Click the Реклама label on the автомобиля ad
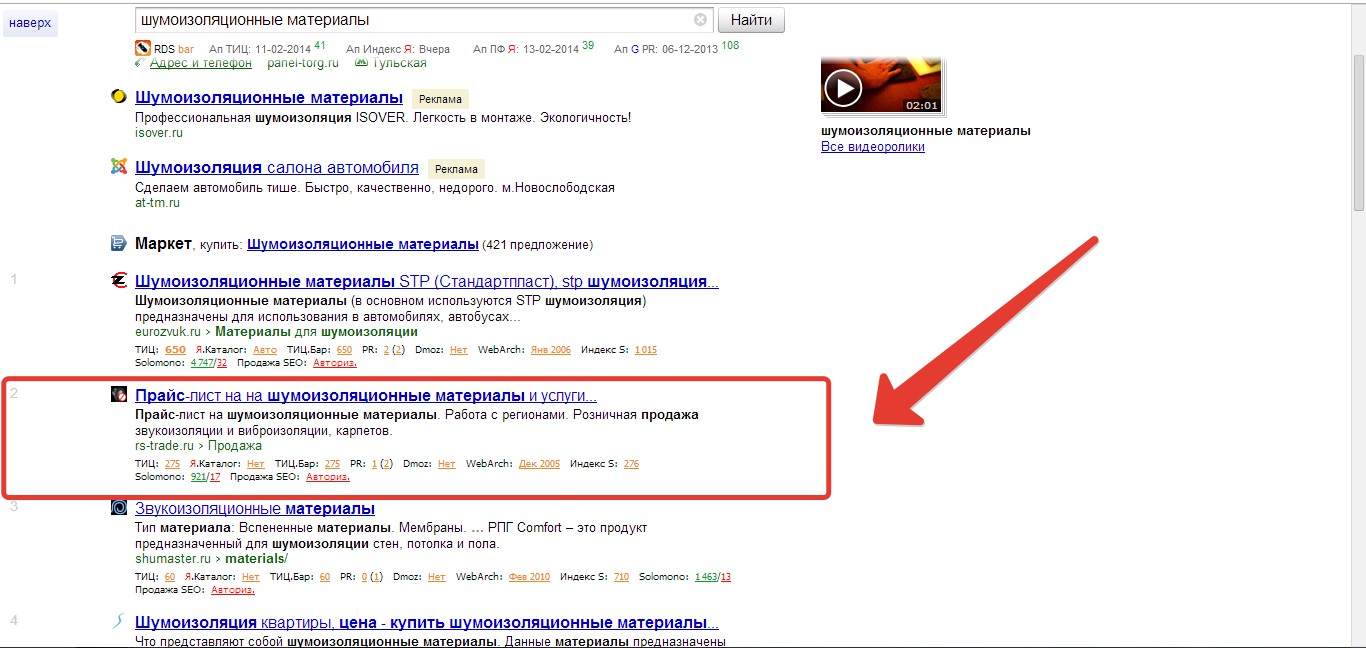The image size is (1366, 648). (456, 169)
